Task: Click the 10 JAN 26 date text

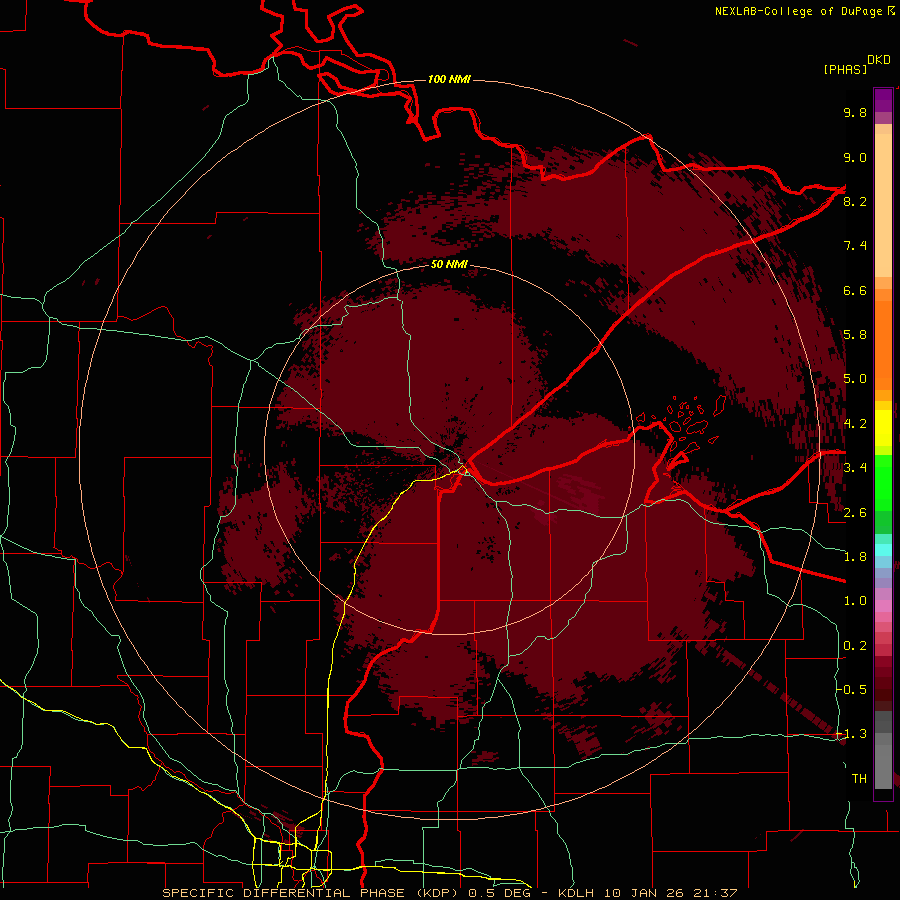Action: click(642, 893)
